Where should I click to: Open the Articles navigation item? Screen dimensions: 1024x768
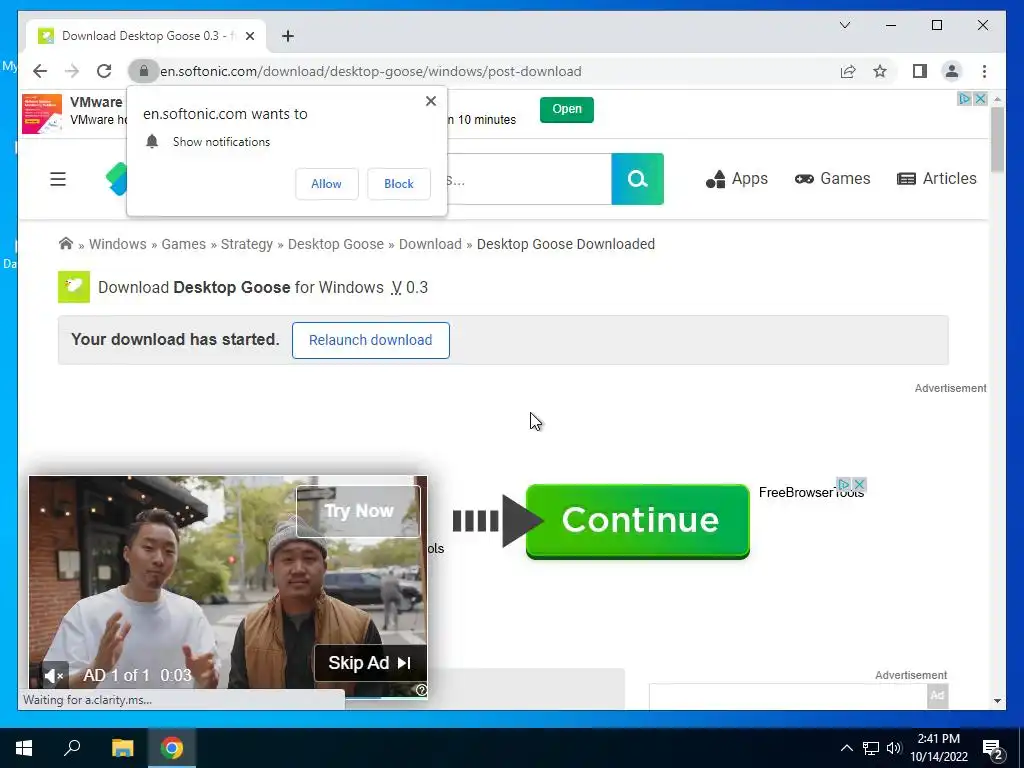coord(936,179)
